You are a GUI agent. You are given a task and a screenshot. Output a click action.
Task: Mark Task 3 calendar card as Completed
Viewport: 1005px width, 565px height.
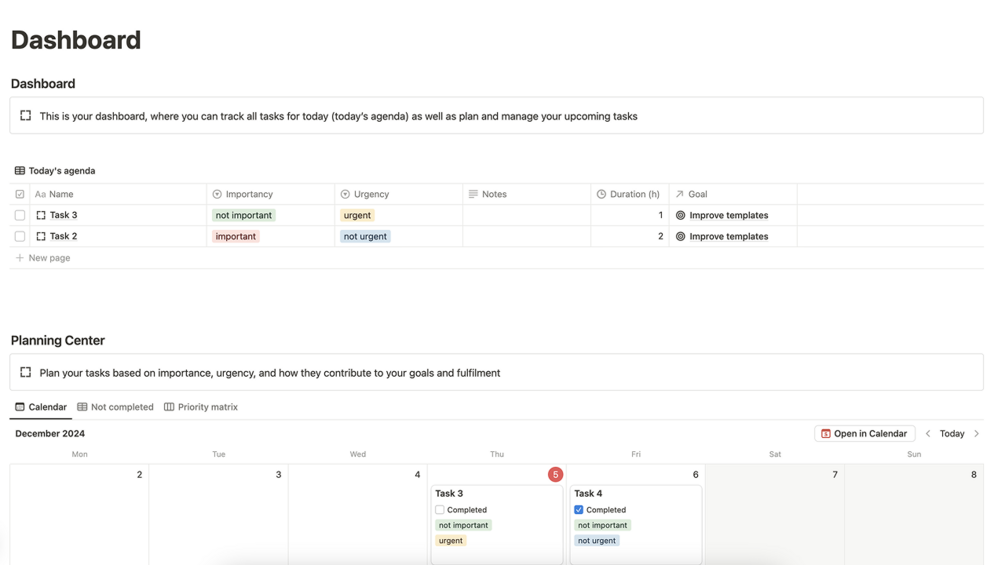(440, 510)
